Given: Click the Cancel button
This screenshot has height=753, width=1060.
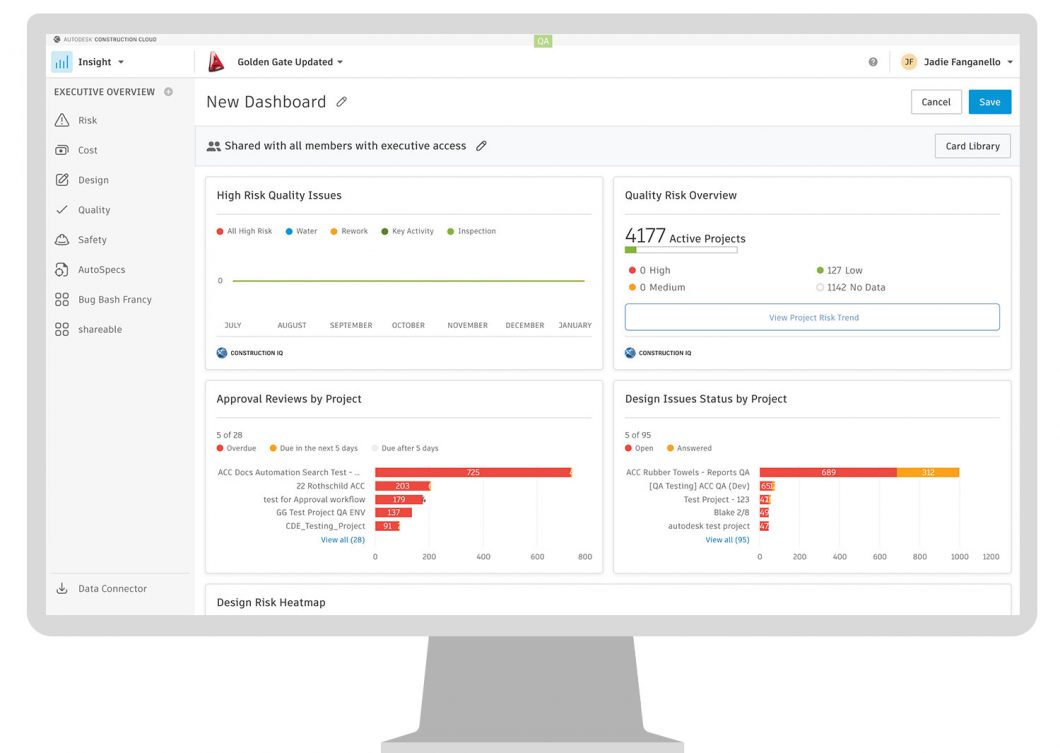Looking at the screenshot, I should click(936, 102).
